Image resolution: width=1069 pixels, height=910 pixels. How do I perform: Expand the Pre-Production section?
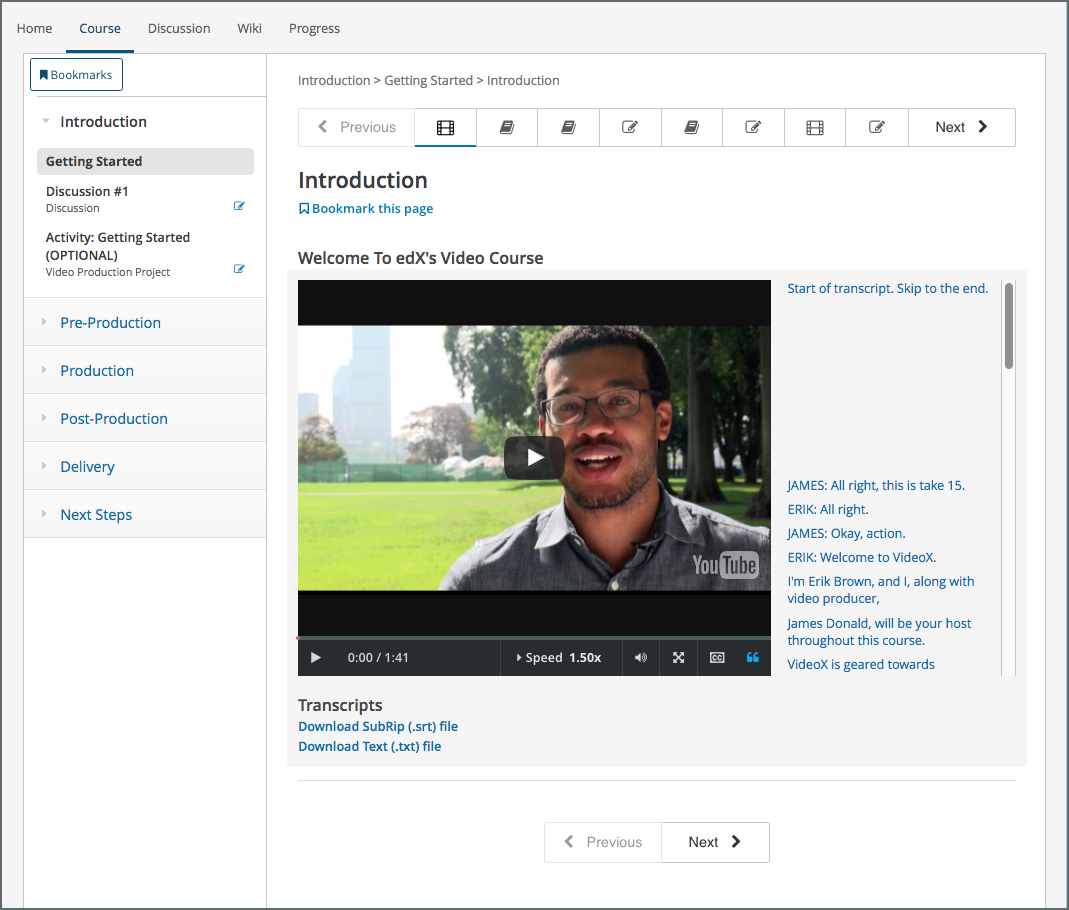click(x=110, y=322)
